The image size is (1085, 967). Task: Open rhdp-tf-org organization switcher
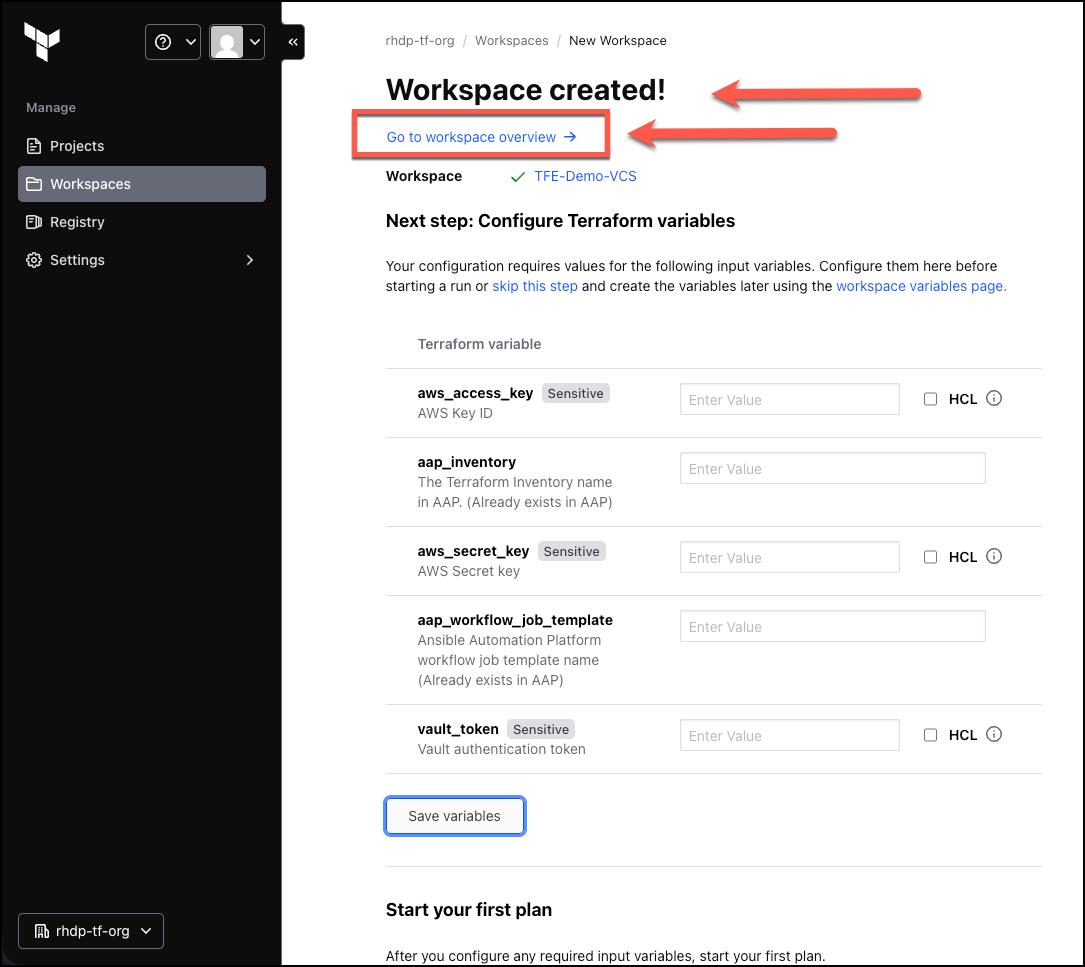[91, 931]
